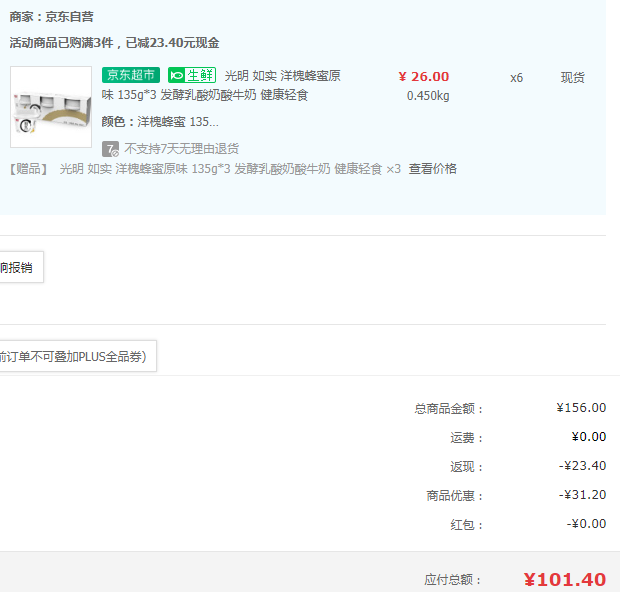Select product price ¥ 26.00

[x=424, y=77]
